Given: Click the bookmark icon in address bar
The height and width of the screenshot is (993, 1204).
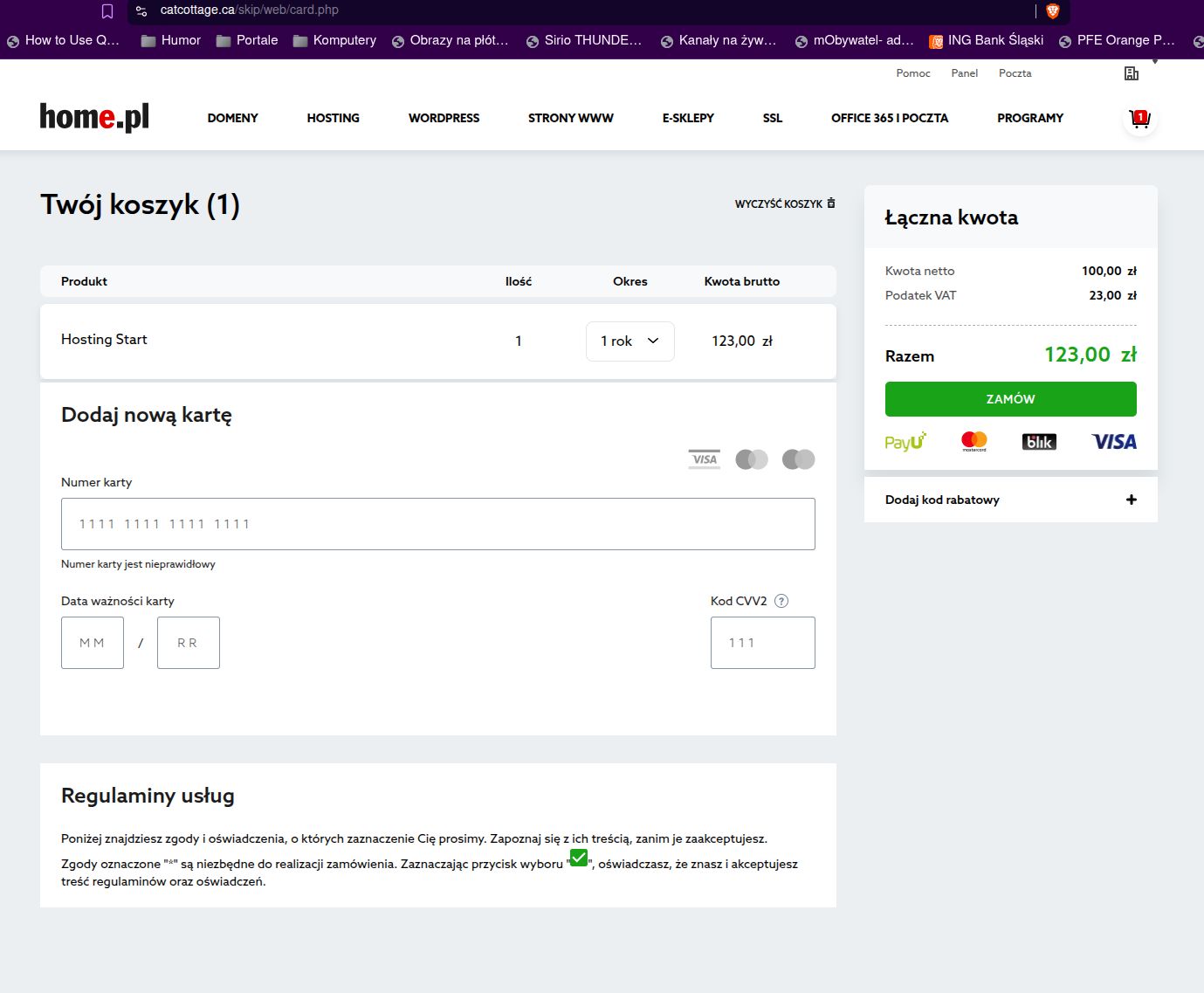Looking at the screenshot, I should tap(107, 11).
